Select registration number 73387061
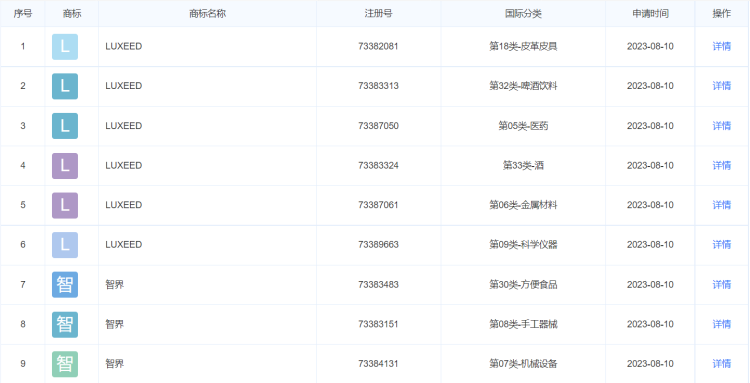Image resolution: width=750 pixels, height=383 pixels. (x=378, y=205)
